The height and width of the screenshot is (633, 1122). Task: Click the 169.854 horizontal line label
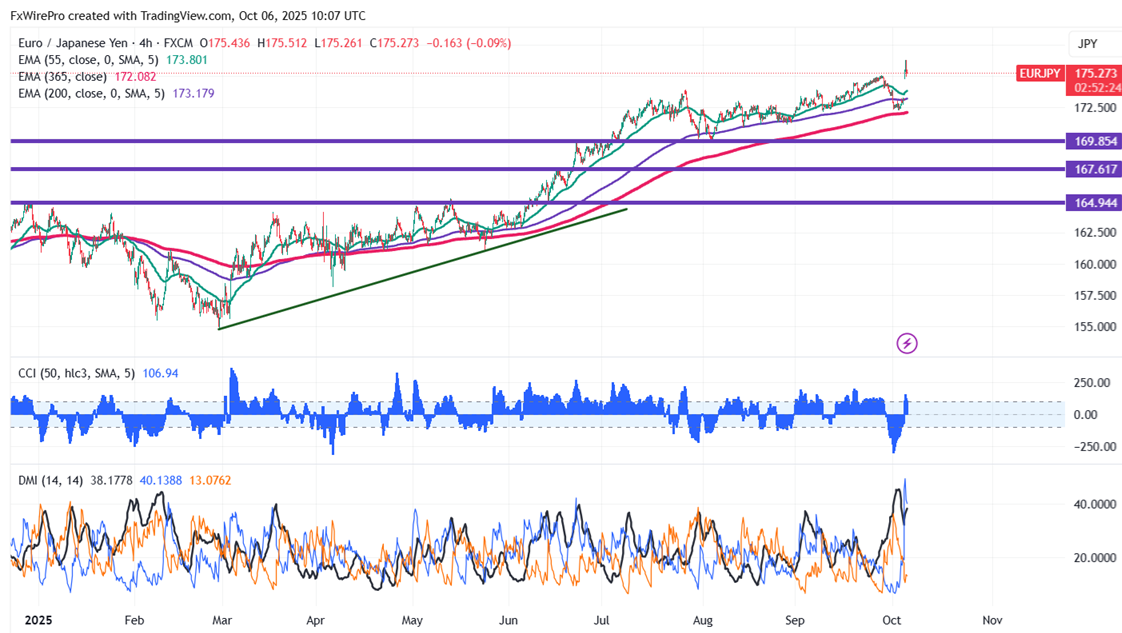[x=1095, y=141]
